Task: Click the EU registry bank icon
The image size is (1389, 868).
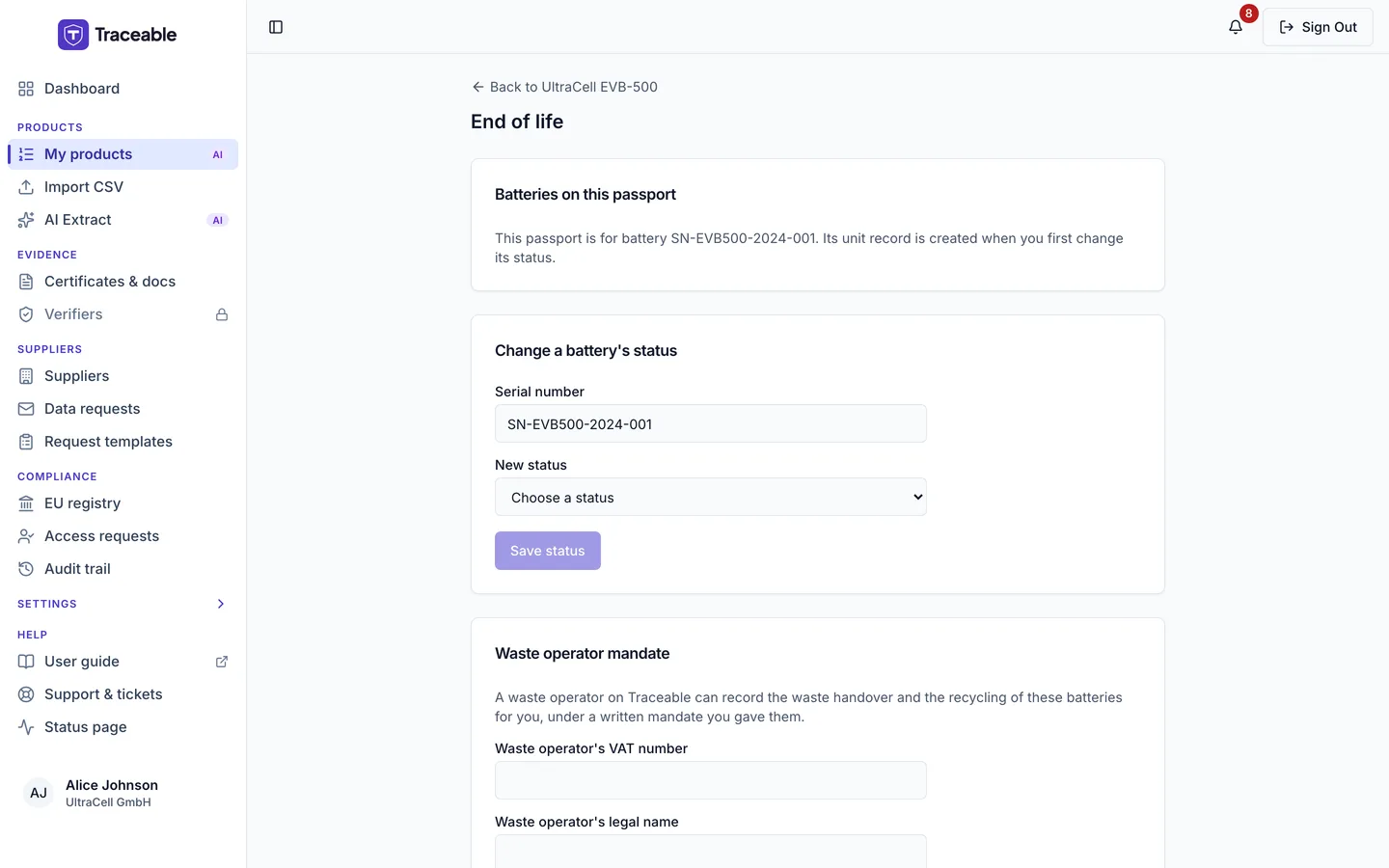Action: (26, 503)
